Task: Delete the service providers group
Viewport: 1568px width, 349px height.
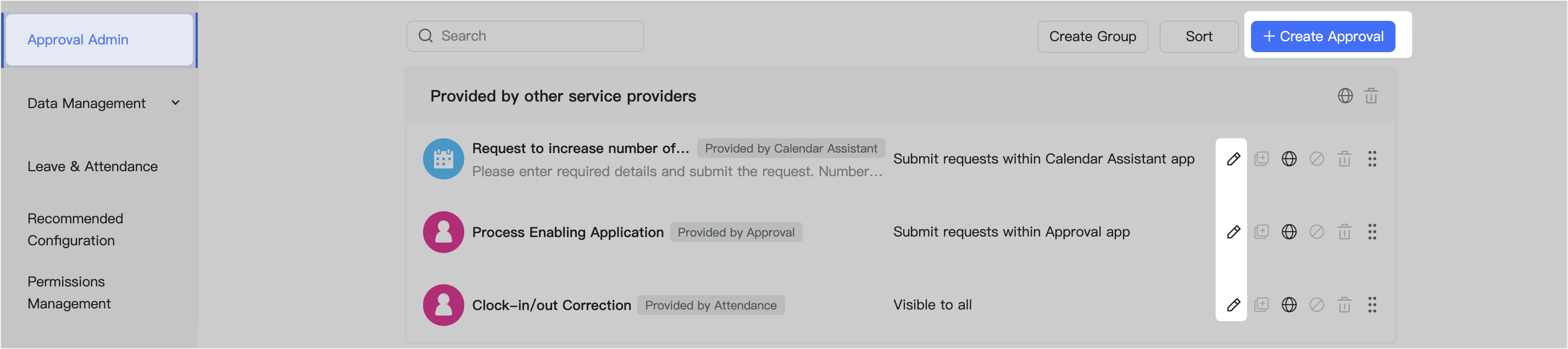Action: click(1371, 95)
